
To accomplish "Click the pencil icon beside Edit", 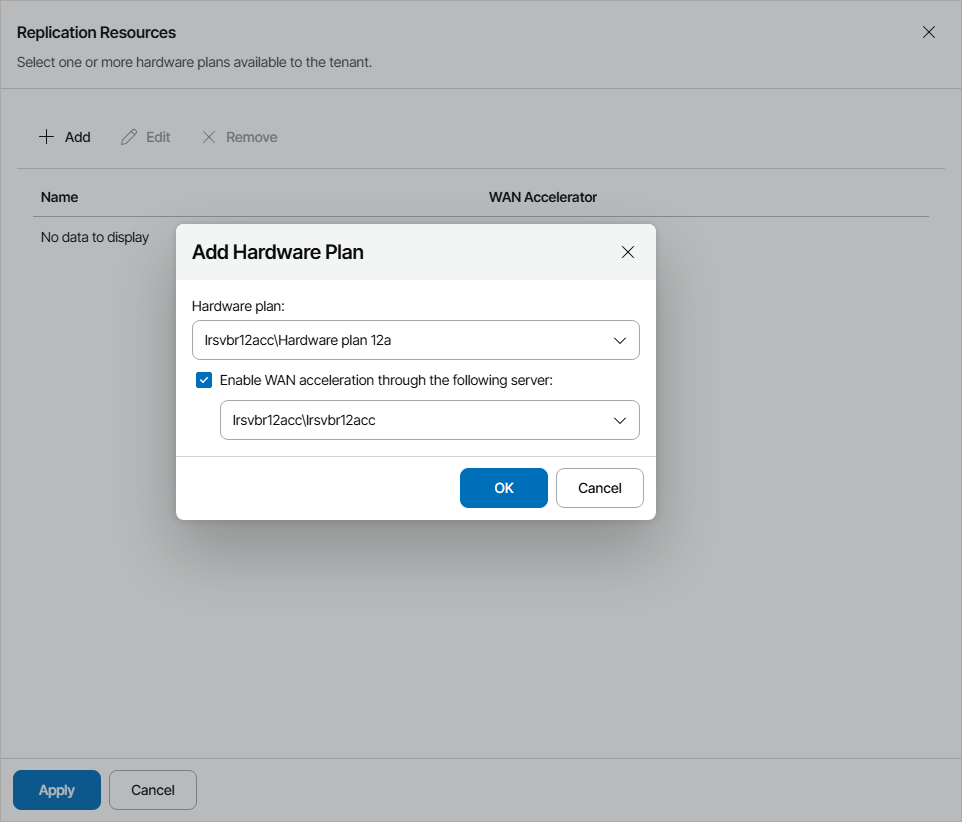I will tap(128, 137).
